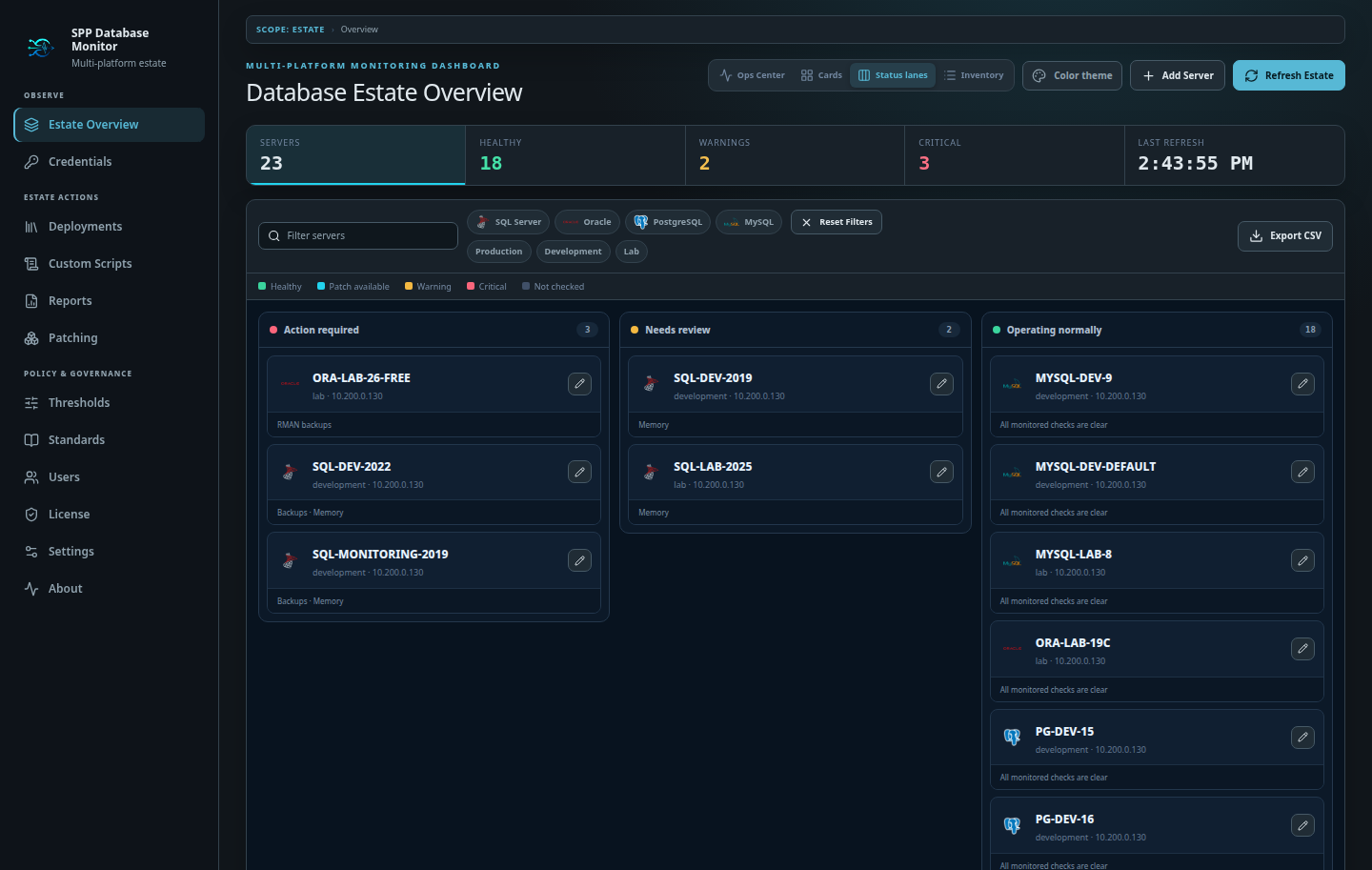Click Overview in the breadcrumb

359,30
